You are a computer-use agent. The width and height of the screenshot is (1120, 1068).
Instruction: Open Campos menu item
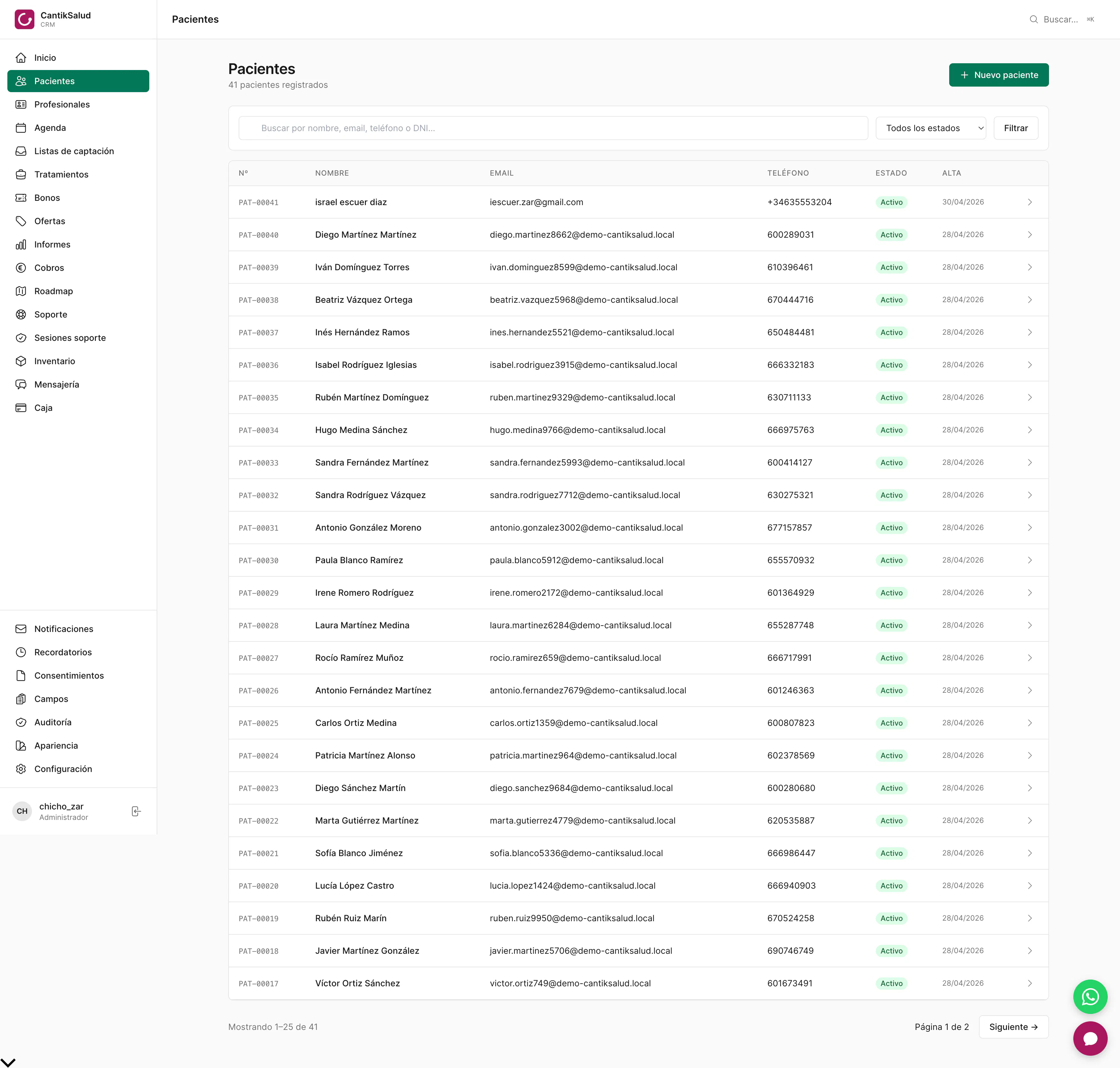78,699
